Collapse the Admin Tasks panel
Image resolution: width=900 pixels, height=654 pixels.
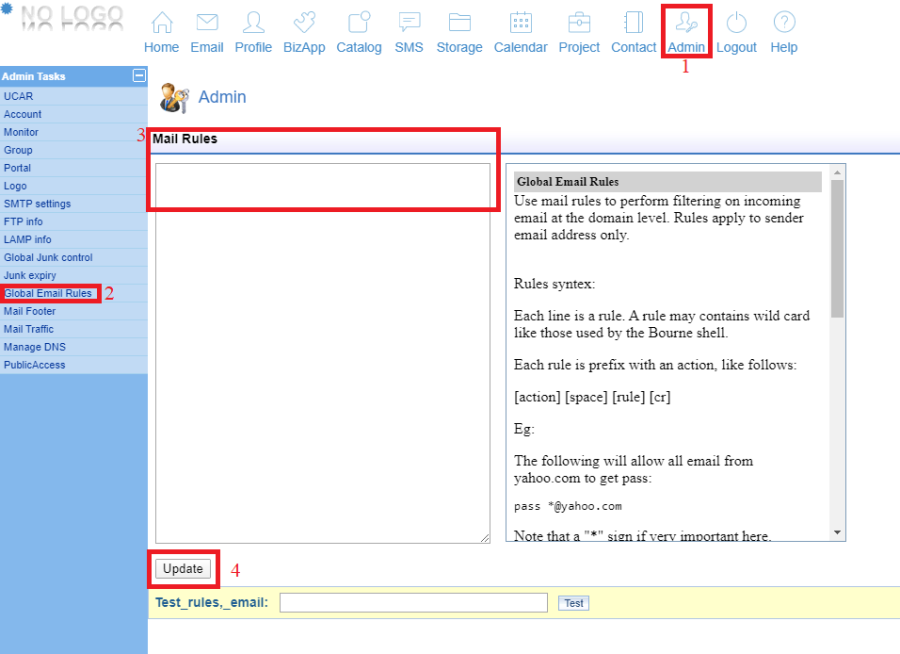[x=137, y=76]
